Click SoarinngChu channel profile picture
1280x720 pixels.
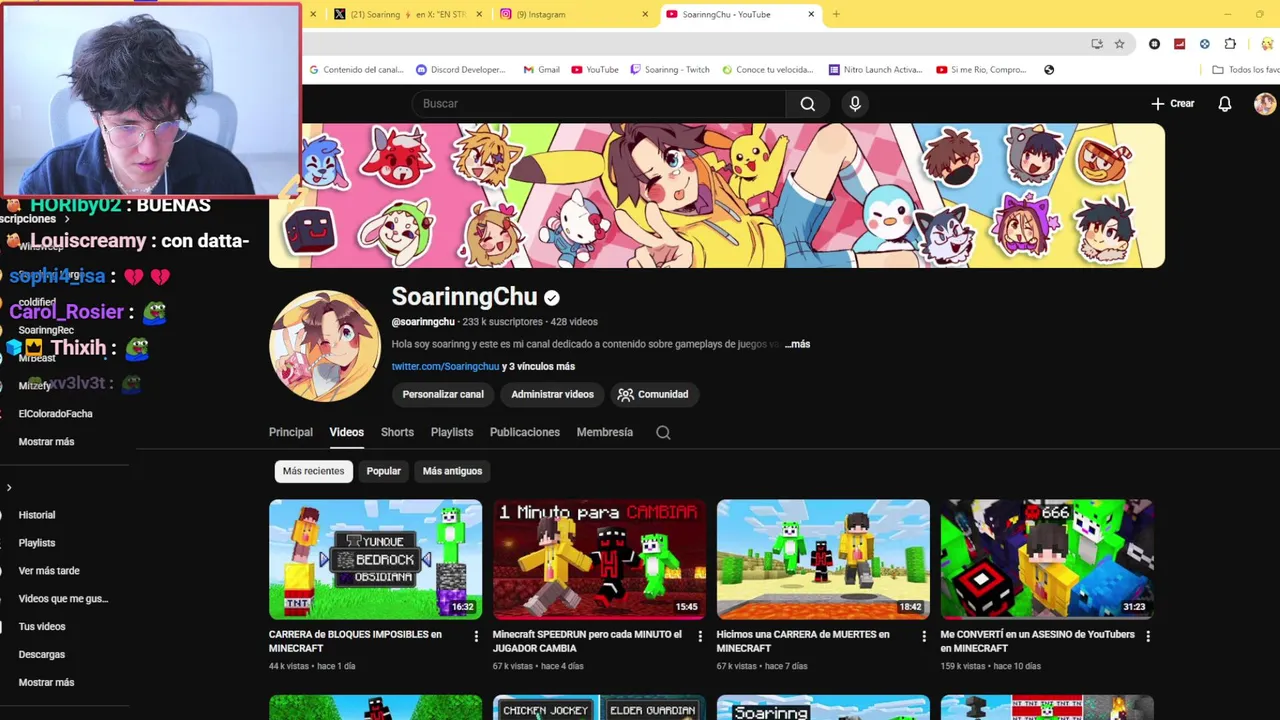click(x=325, y=346)
